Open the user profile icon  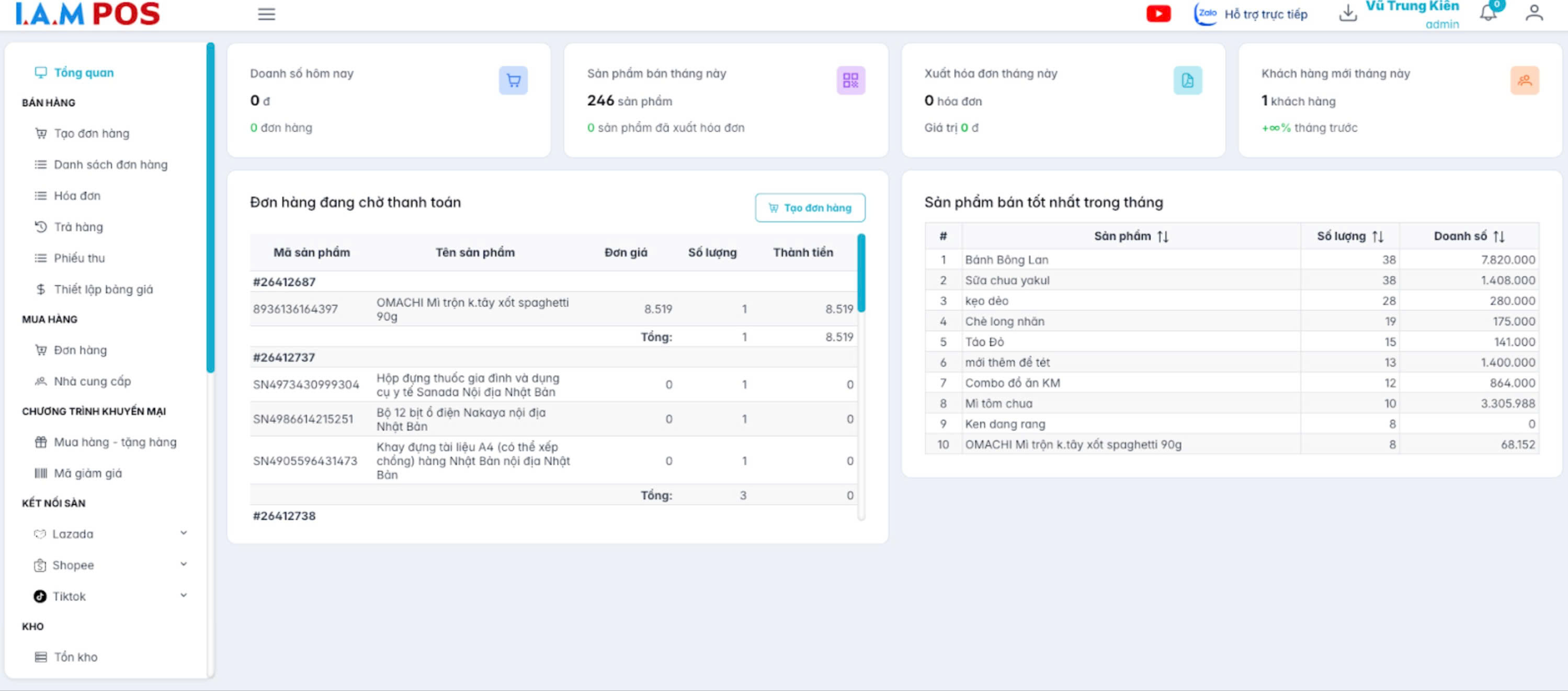1534,13
